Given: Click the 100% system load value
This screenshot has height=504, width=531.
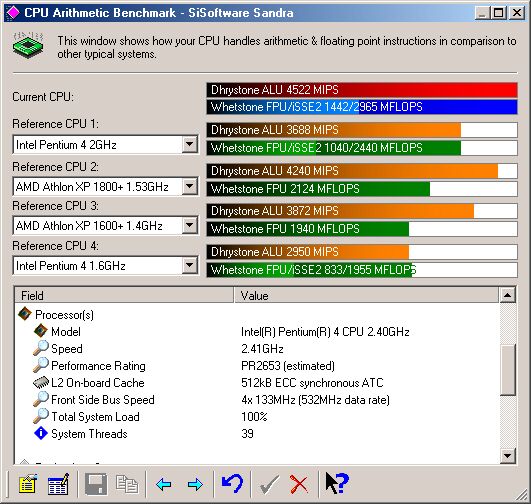Looking at the screenshot, I should click(x=254, y=417).
